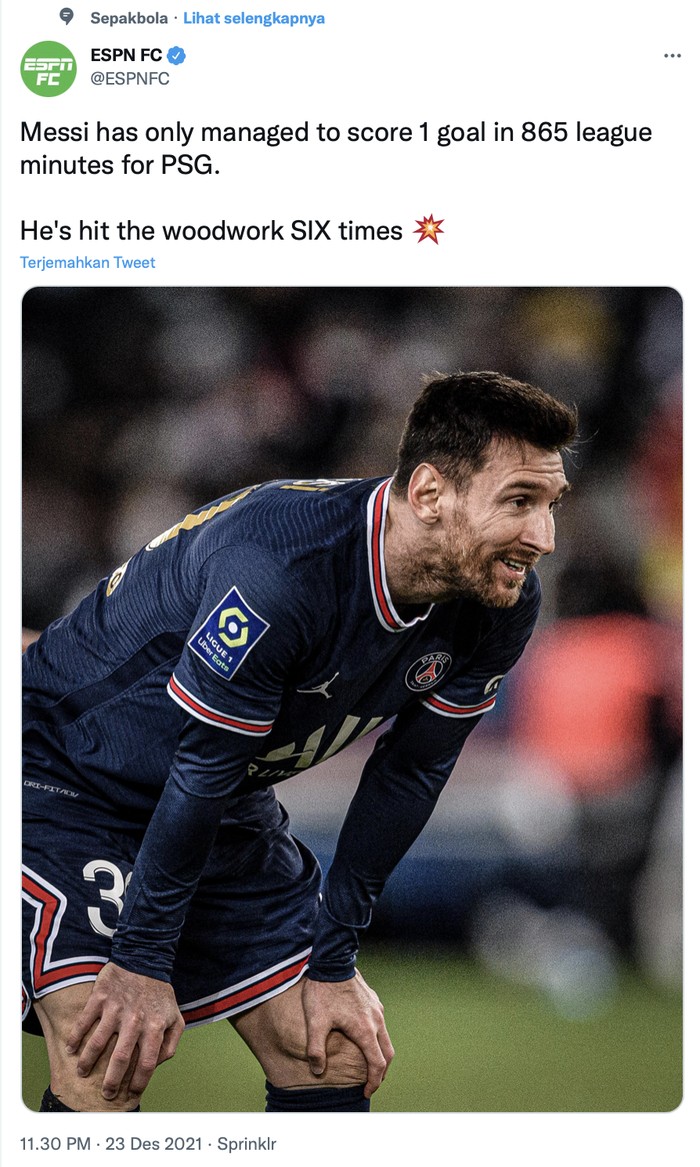Click the topic pin icon beside Sepakbola
This screenshot has height=1167, width=700.
pos(67,17)
